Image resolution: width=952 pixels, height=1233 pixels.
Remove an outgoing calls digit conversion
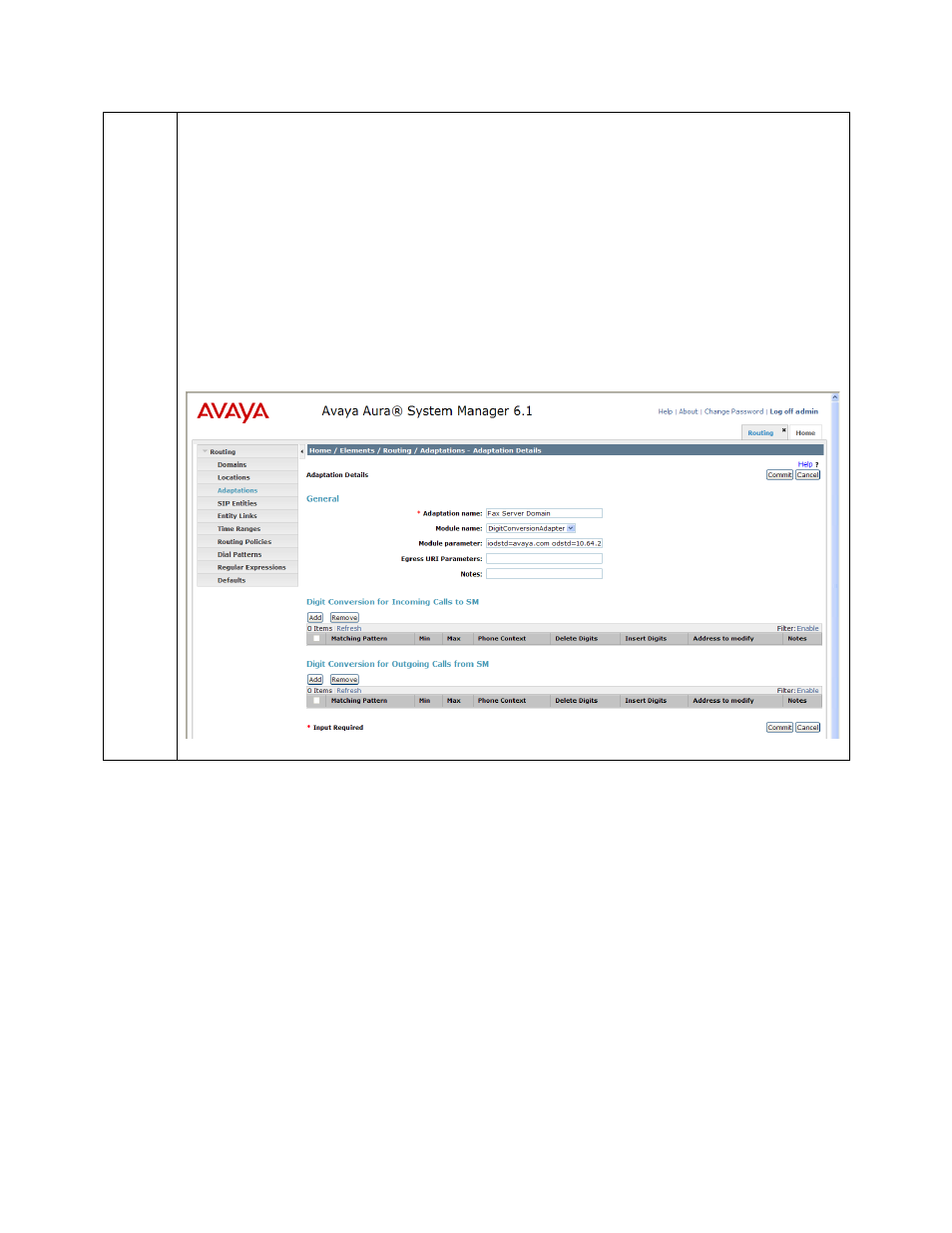click(344, 680)
